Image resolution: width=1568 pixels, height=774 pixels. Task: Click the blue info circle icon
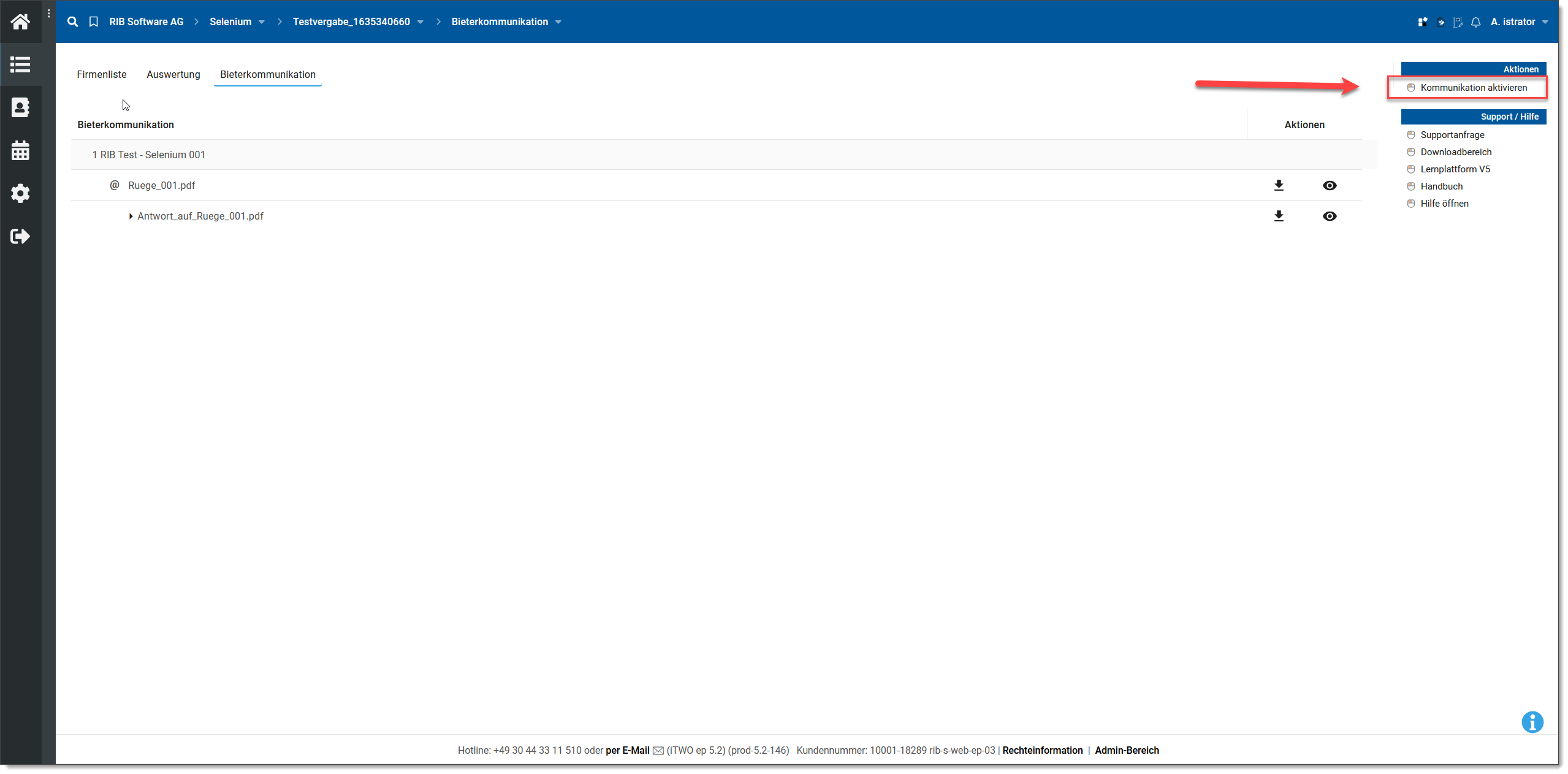(x=1531, y=722)
